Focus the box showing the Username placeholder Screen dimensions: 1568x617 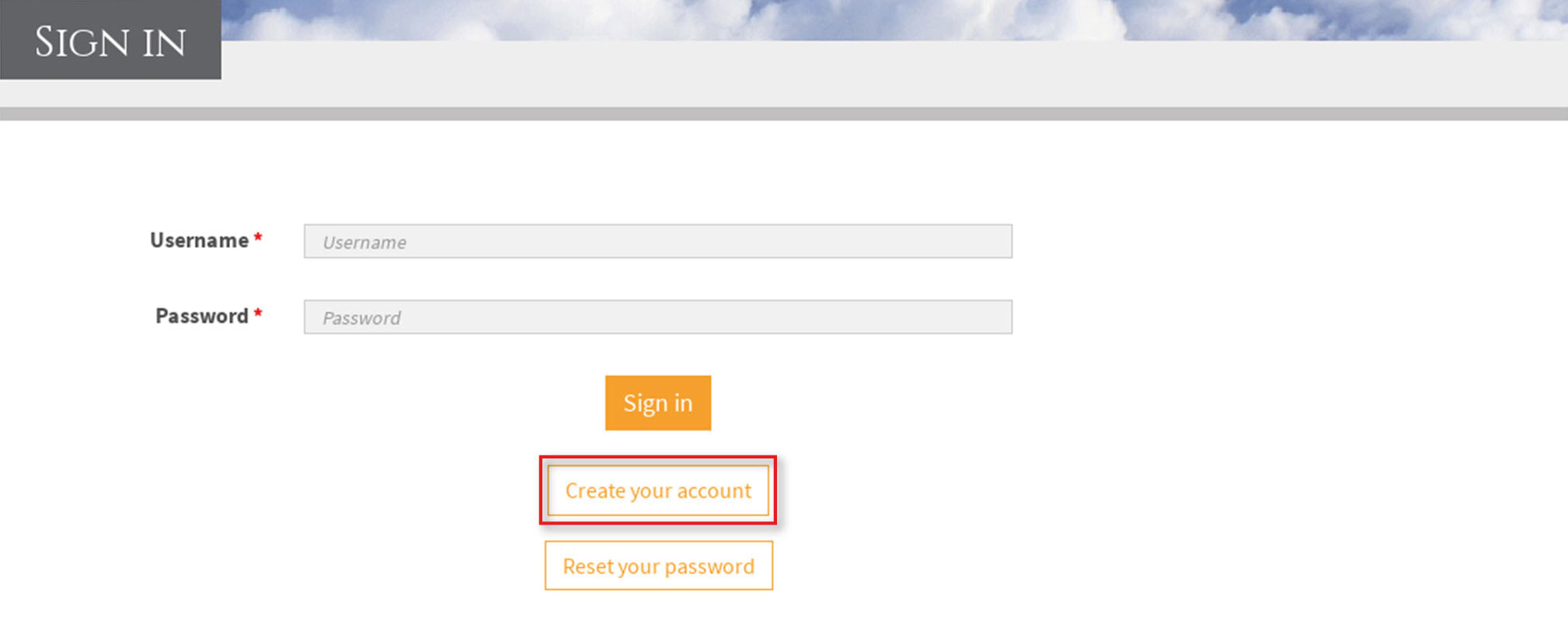click(657, 242)
